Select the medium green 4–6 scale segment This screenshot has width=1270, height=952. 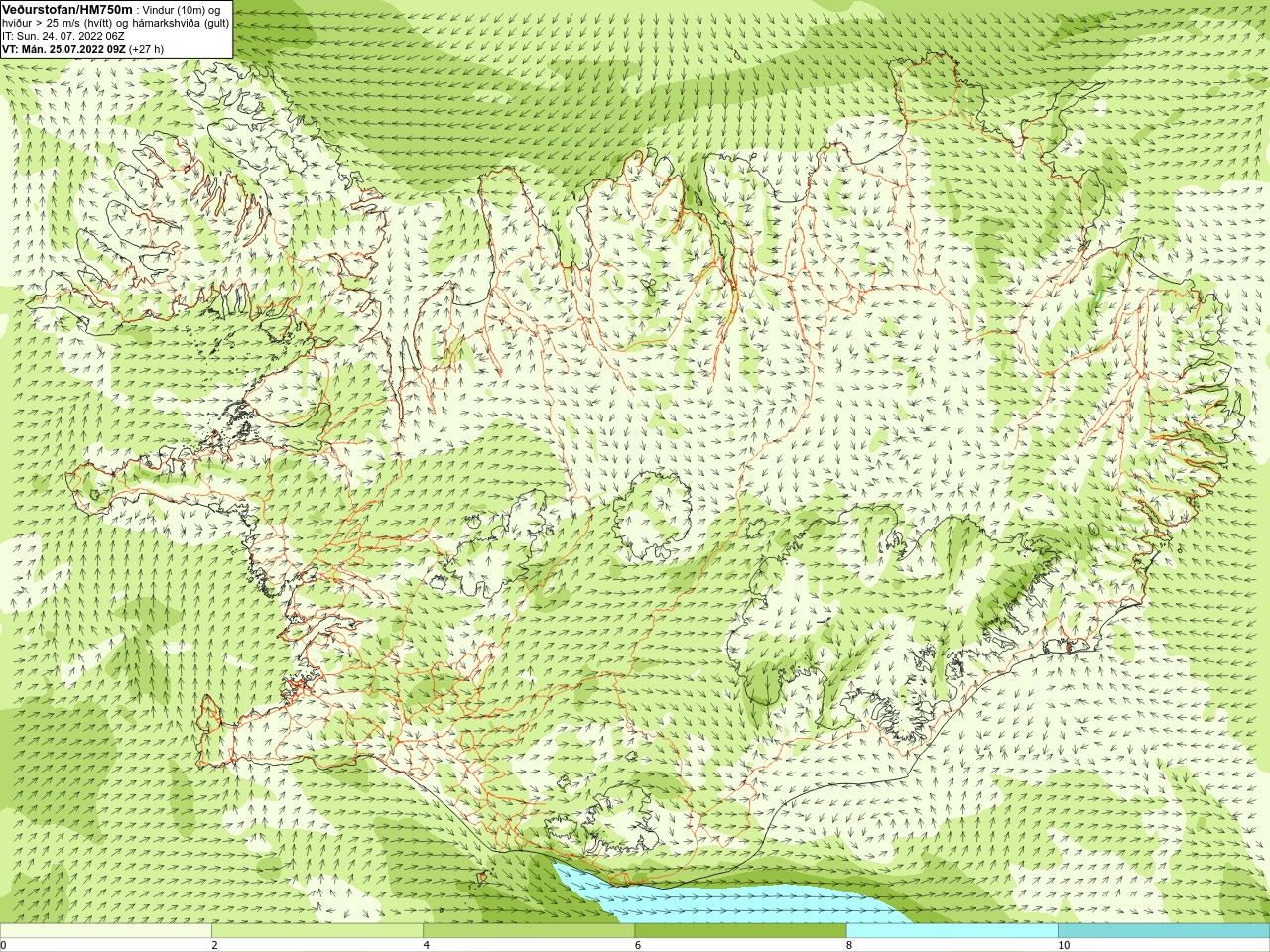[x=529, y=931]
